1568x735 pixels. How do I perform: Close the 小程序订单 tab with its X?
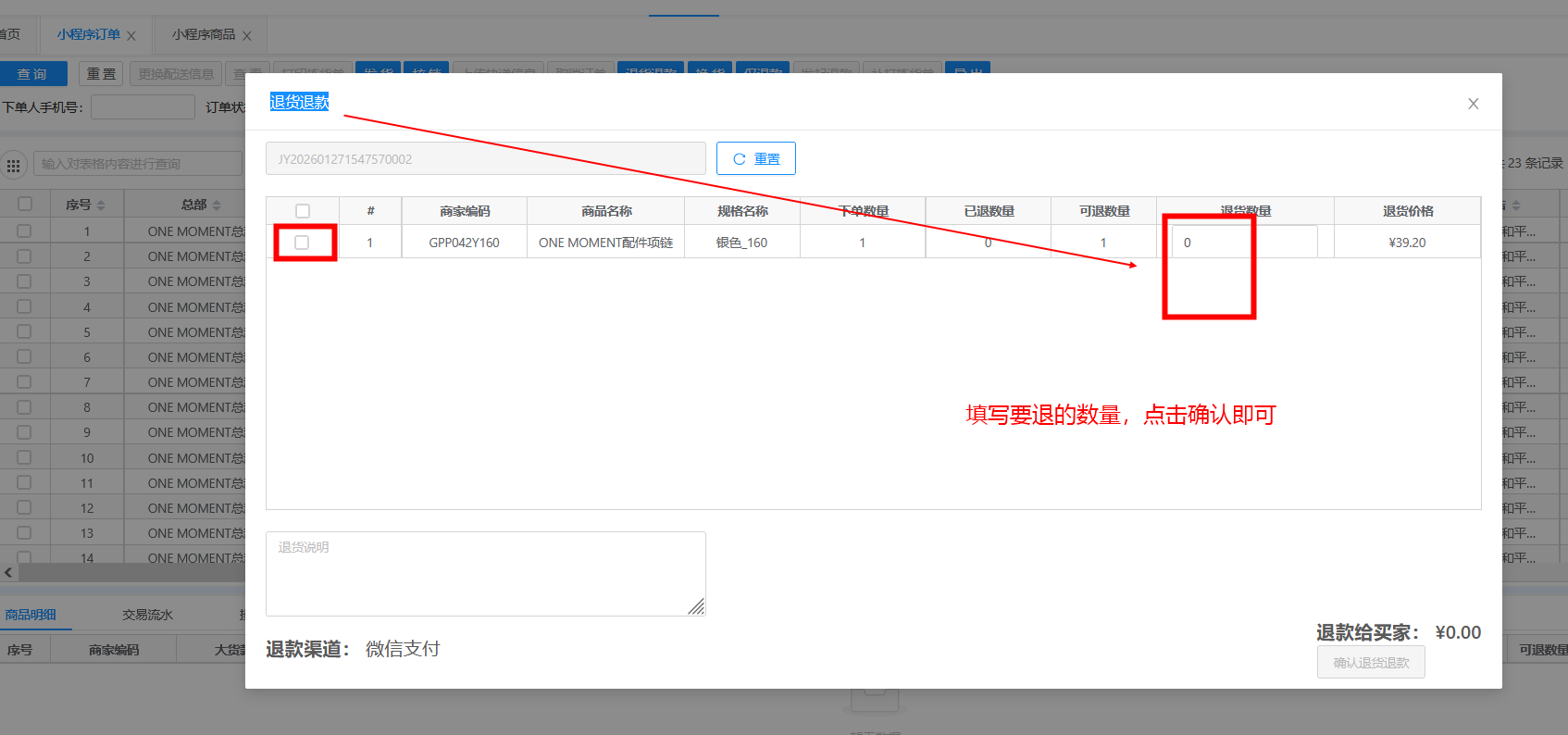[x=131, y=36]
